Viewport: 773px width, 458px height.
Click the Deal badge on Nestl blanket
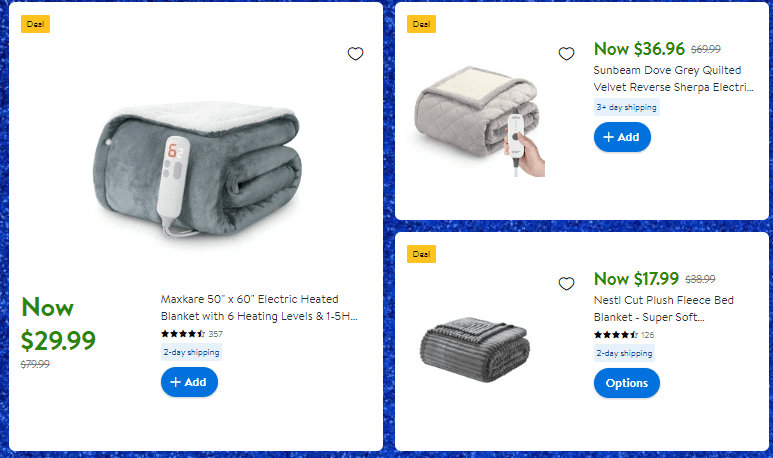point(422,254)
